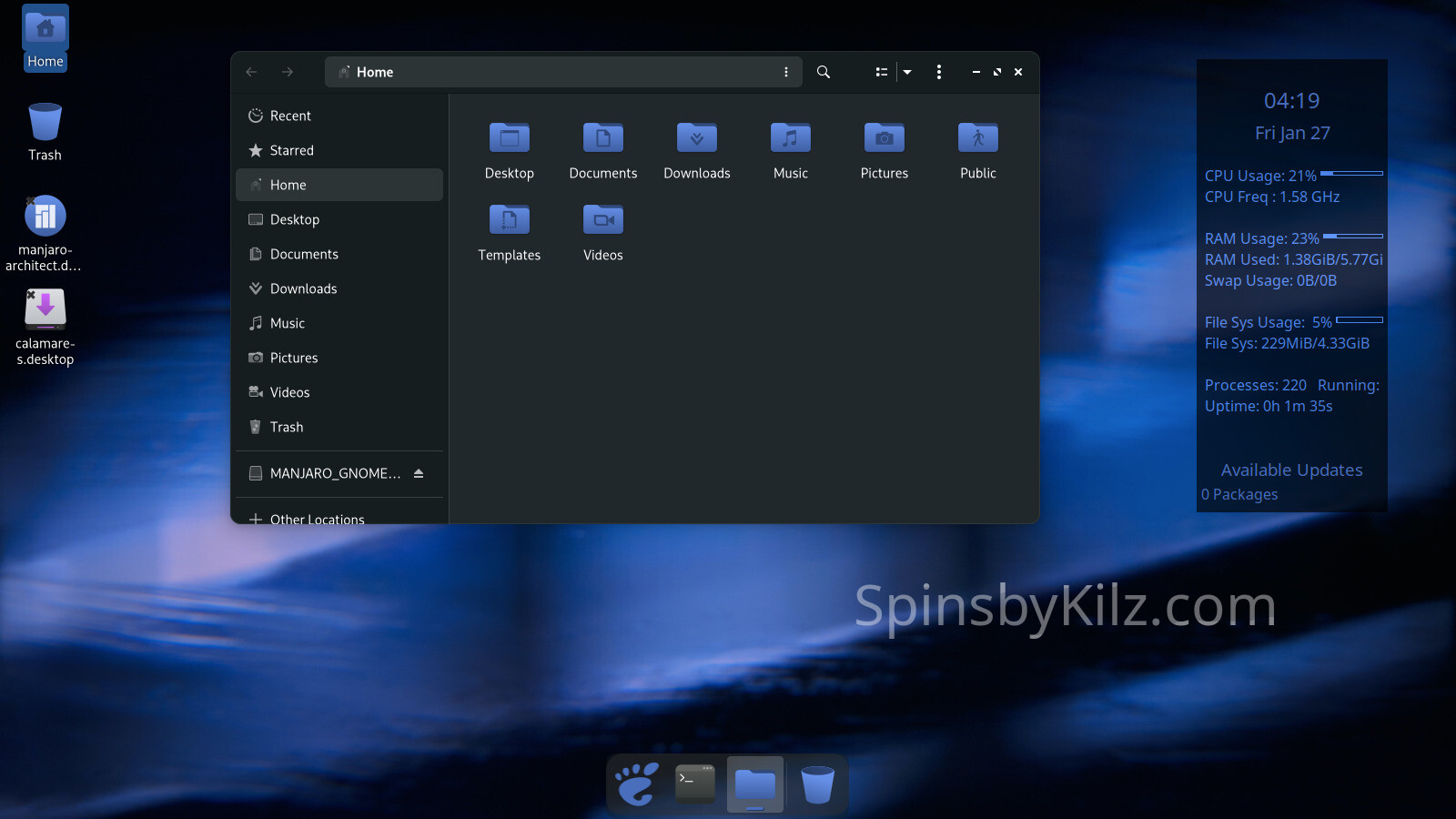Go to Trash in the sidebar
The height and width of the screenshot is (819, 1456).
(287, 427)
